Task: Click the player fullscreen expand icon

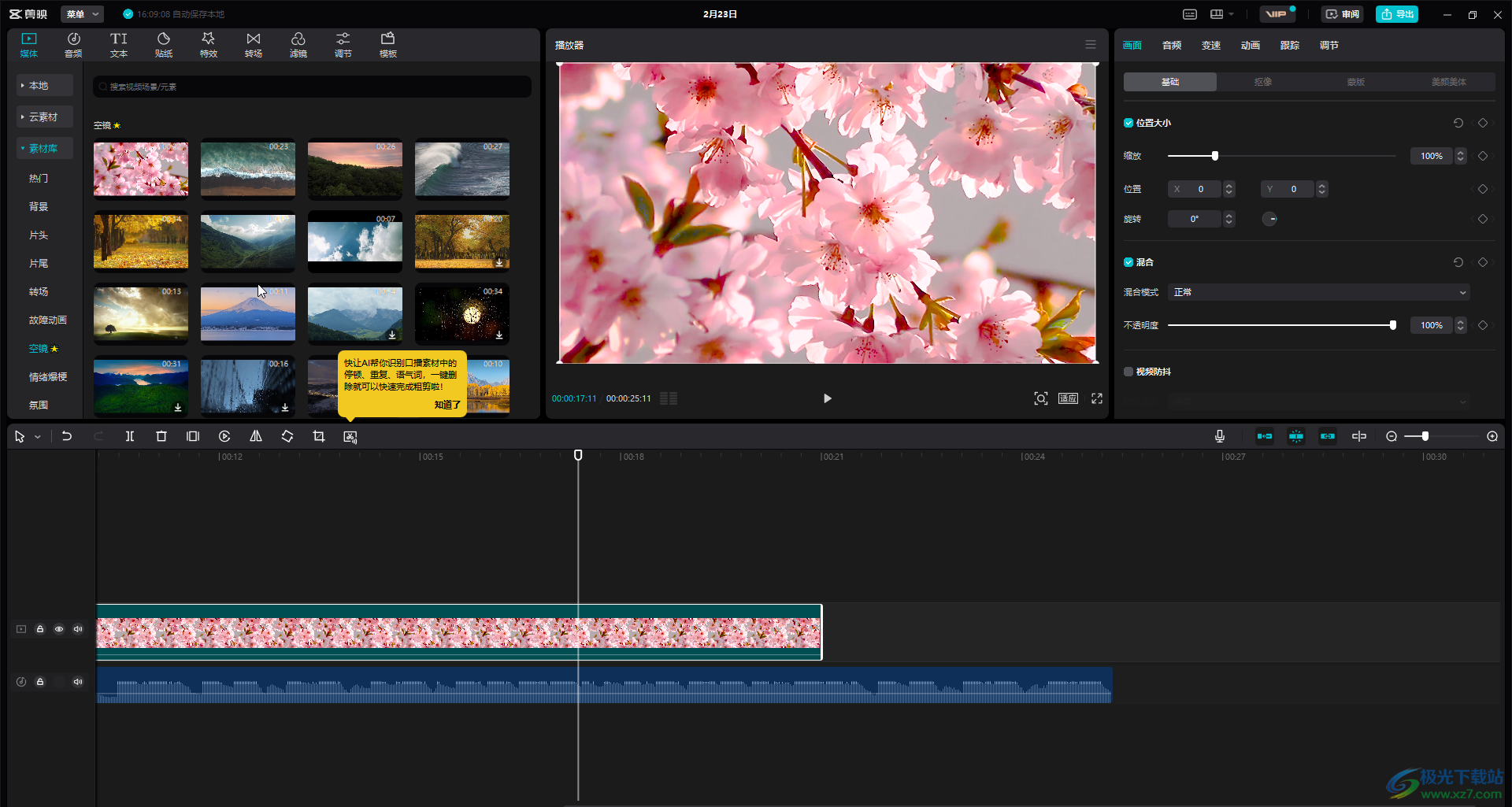Action: click(x=1097, y=398)
